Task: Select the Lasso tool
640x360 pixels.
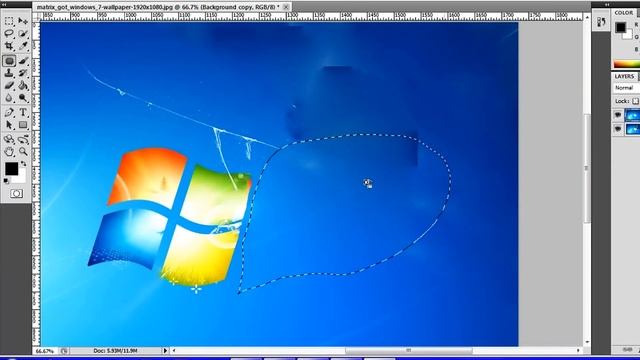Action: pos(9,33)
